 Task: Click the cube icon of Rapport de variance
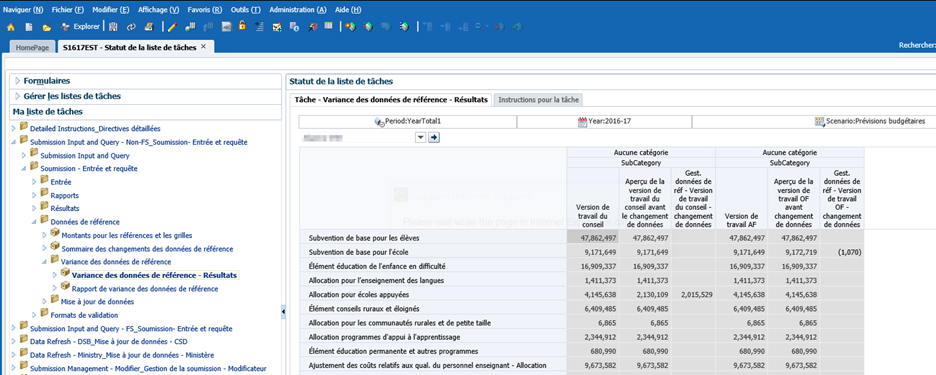click(65, 287)
